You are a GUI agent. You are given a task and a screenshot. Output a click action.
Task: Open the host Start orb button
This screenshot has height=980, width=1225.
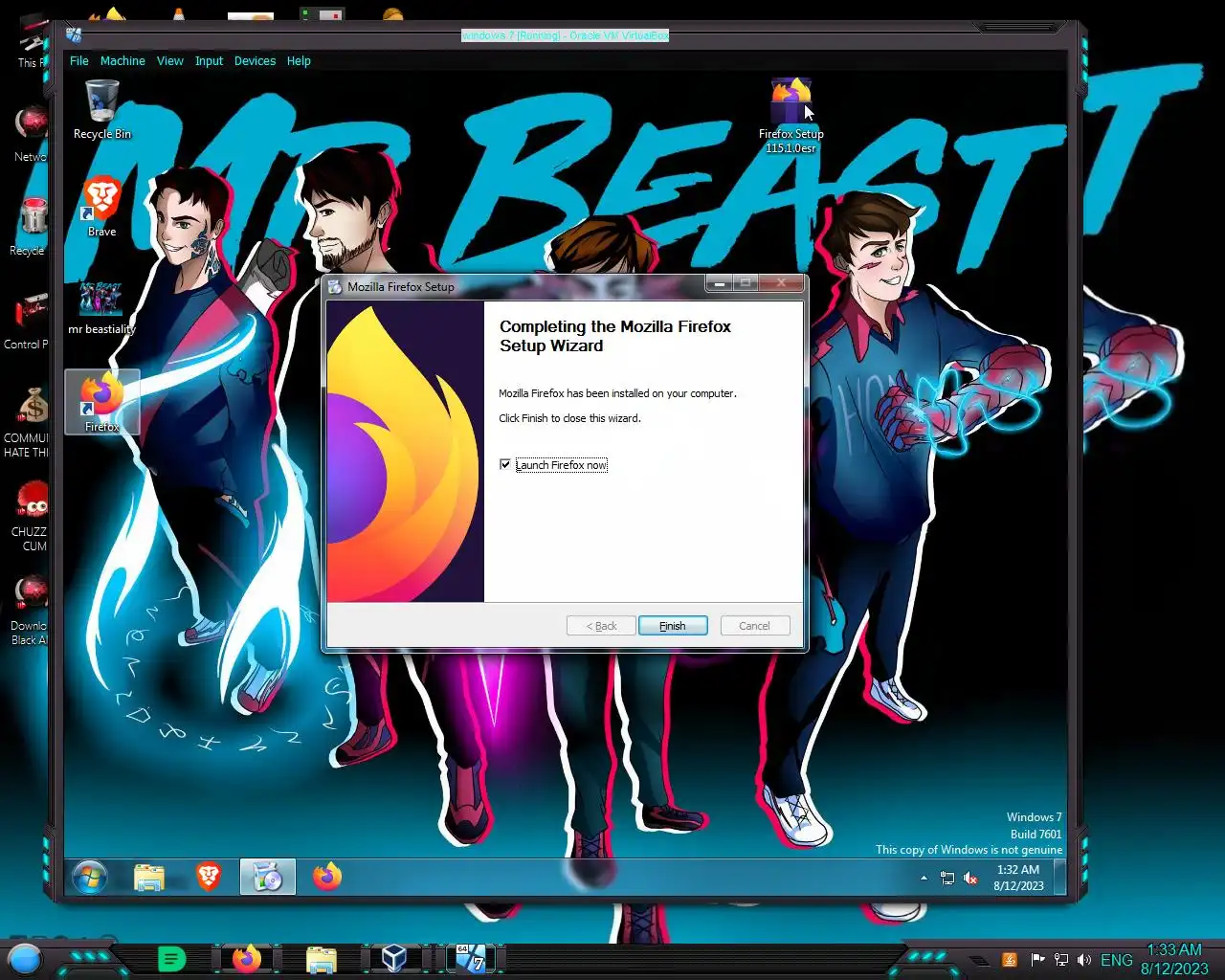25,958
